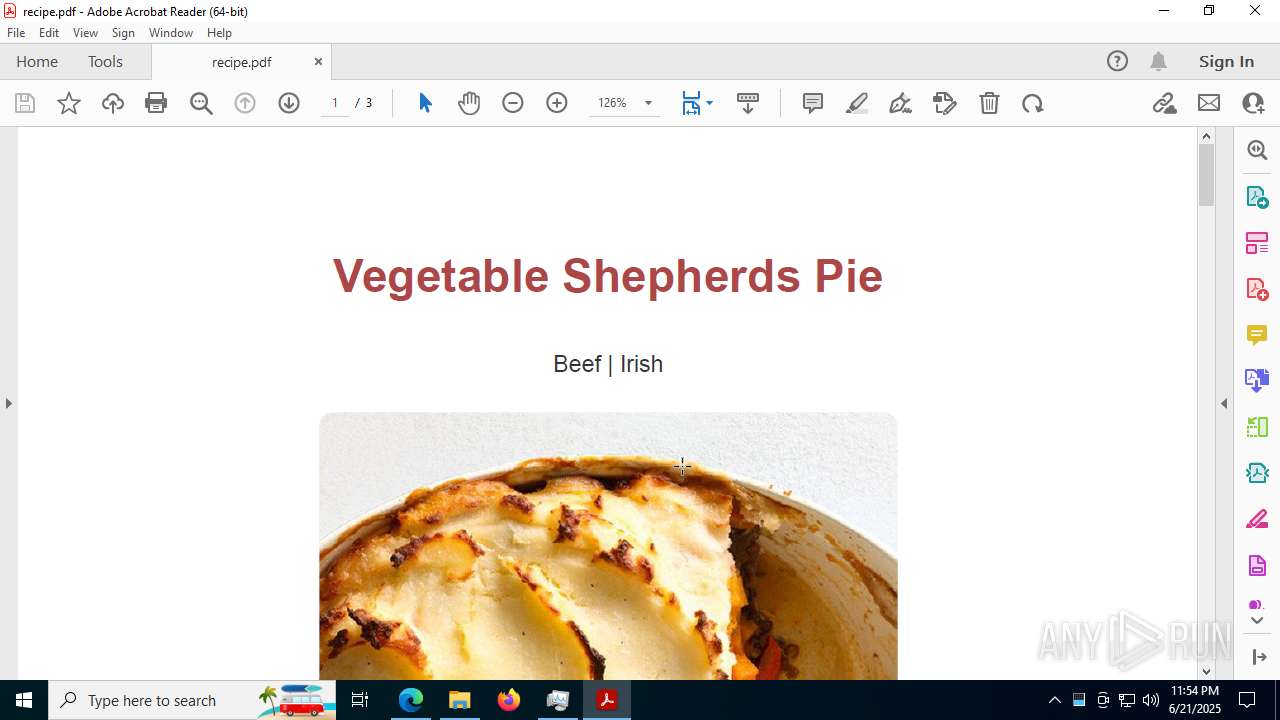
Task: Click the expand tools pane arrow icon
Action: click(1259, 657)
